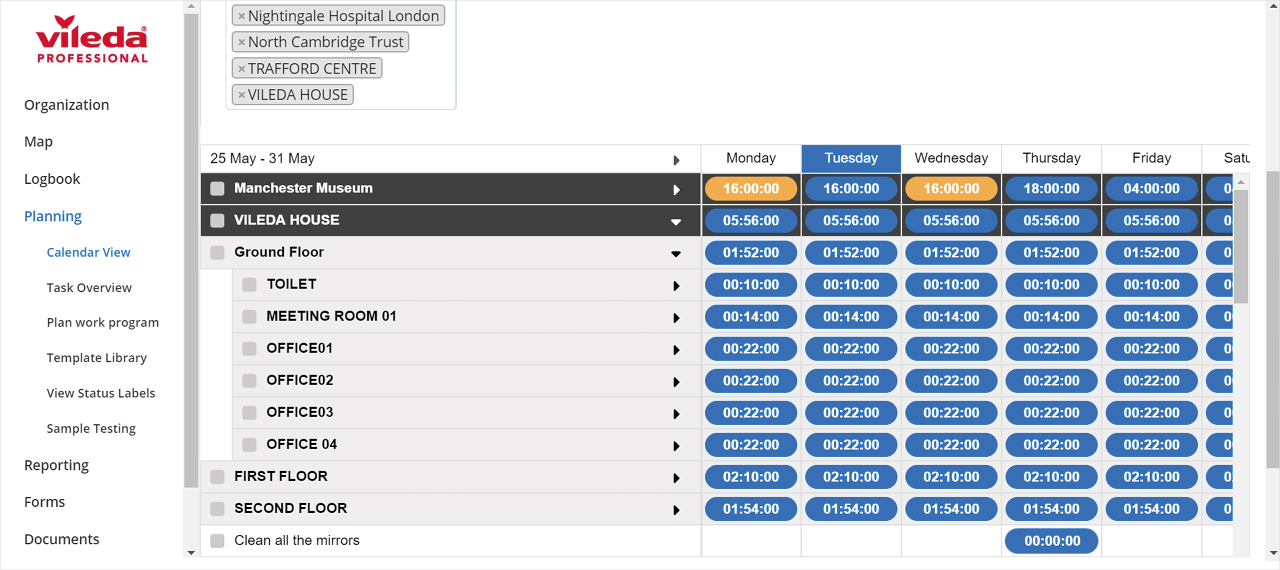Screen dimensions: 1280x570
Task: Open the Reporting menu
Action: tap(56, 465)
